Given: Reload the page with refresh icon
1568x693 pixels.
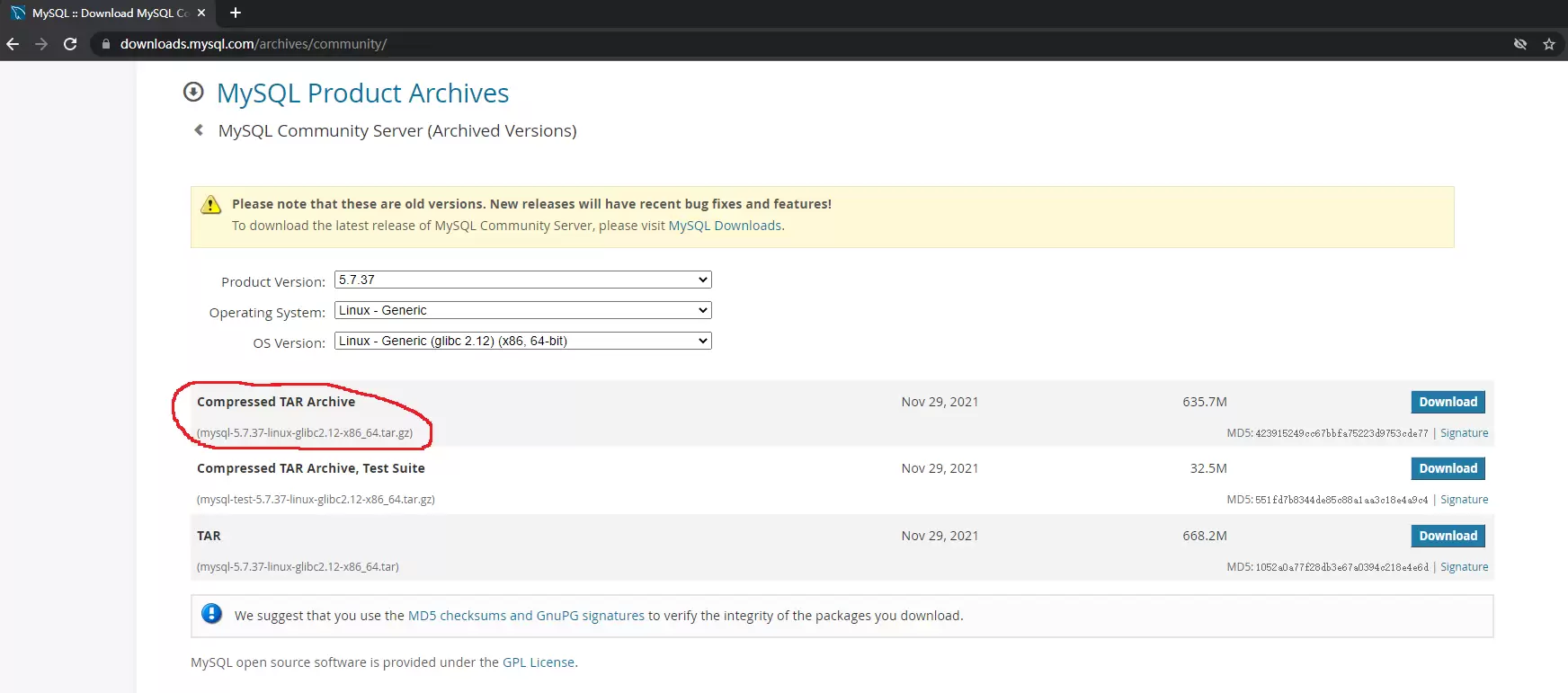Looking at the screenshot, I should click(70, 44).
